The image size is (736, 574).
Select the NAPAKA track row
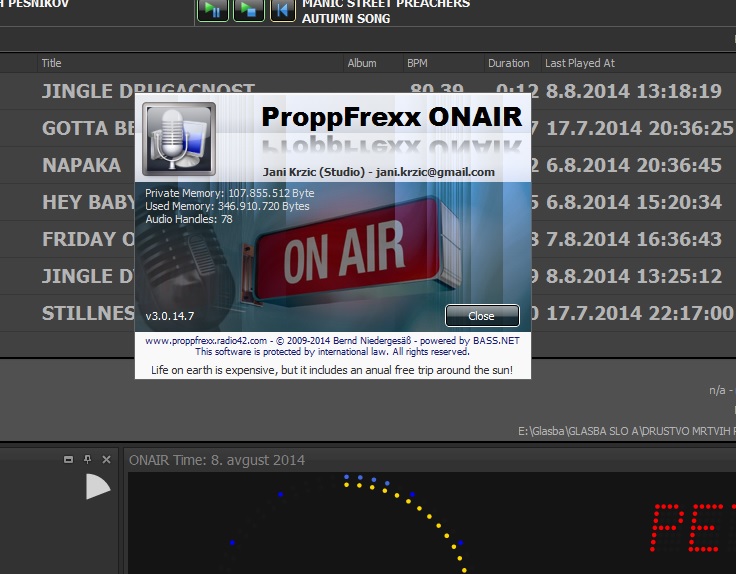82,165
